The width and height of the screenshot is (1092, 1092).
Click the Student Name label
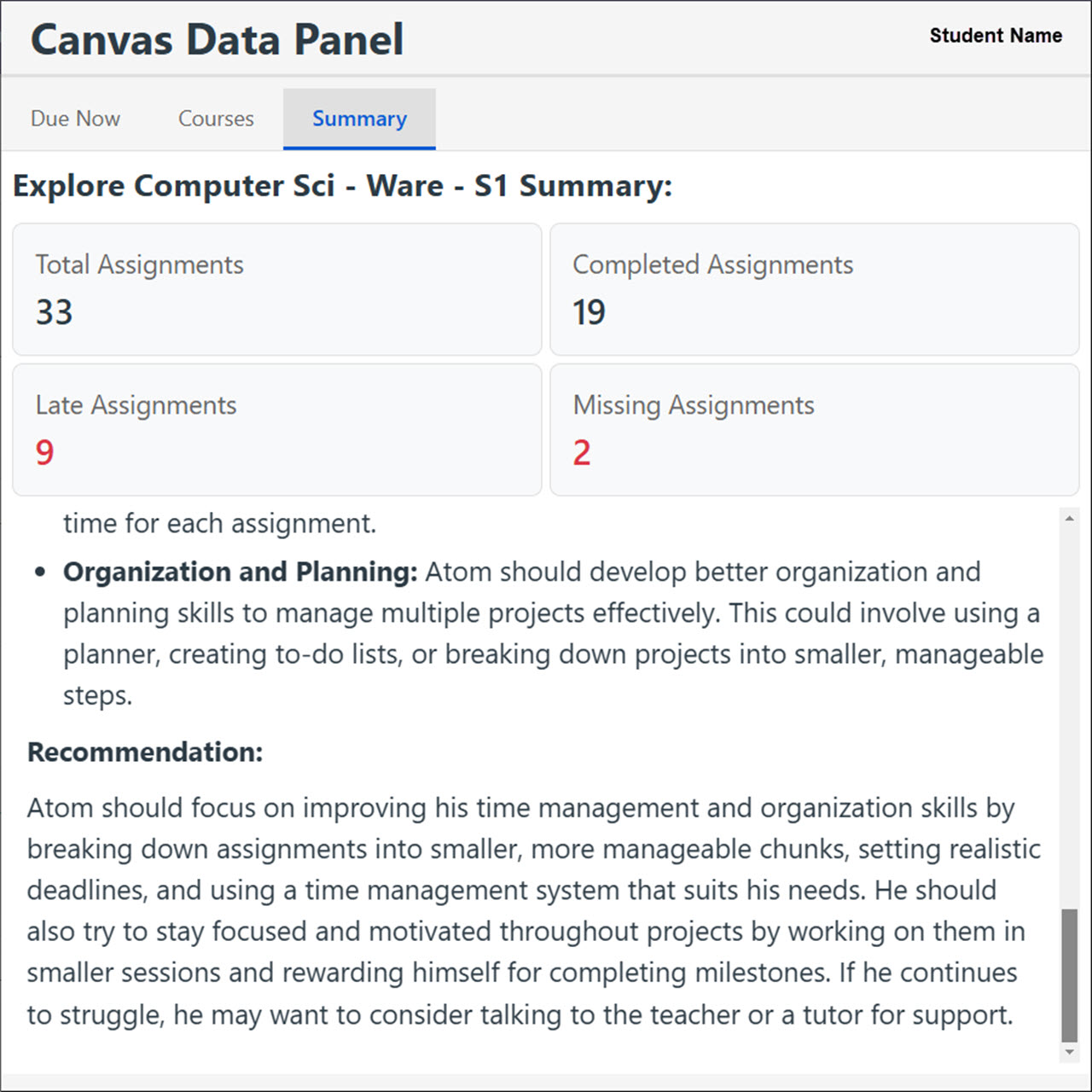coord(996,36)
